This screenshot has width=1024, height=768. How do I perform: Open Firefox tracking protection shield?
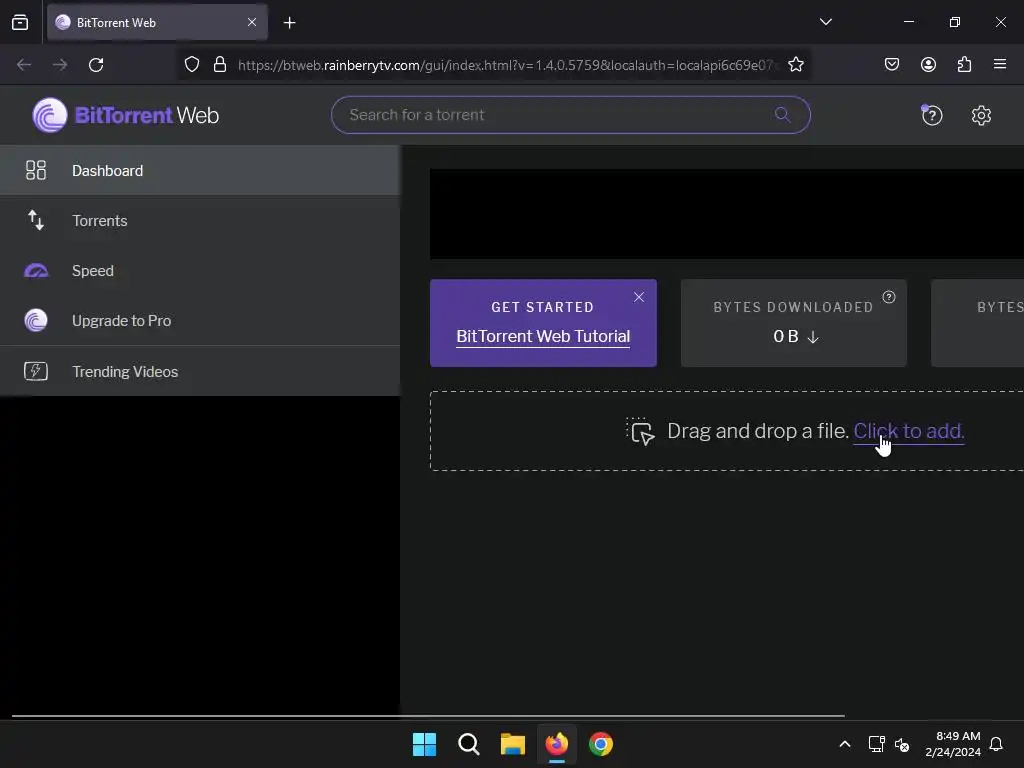tap(191, 65)
